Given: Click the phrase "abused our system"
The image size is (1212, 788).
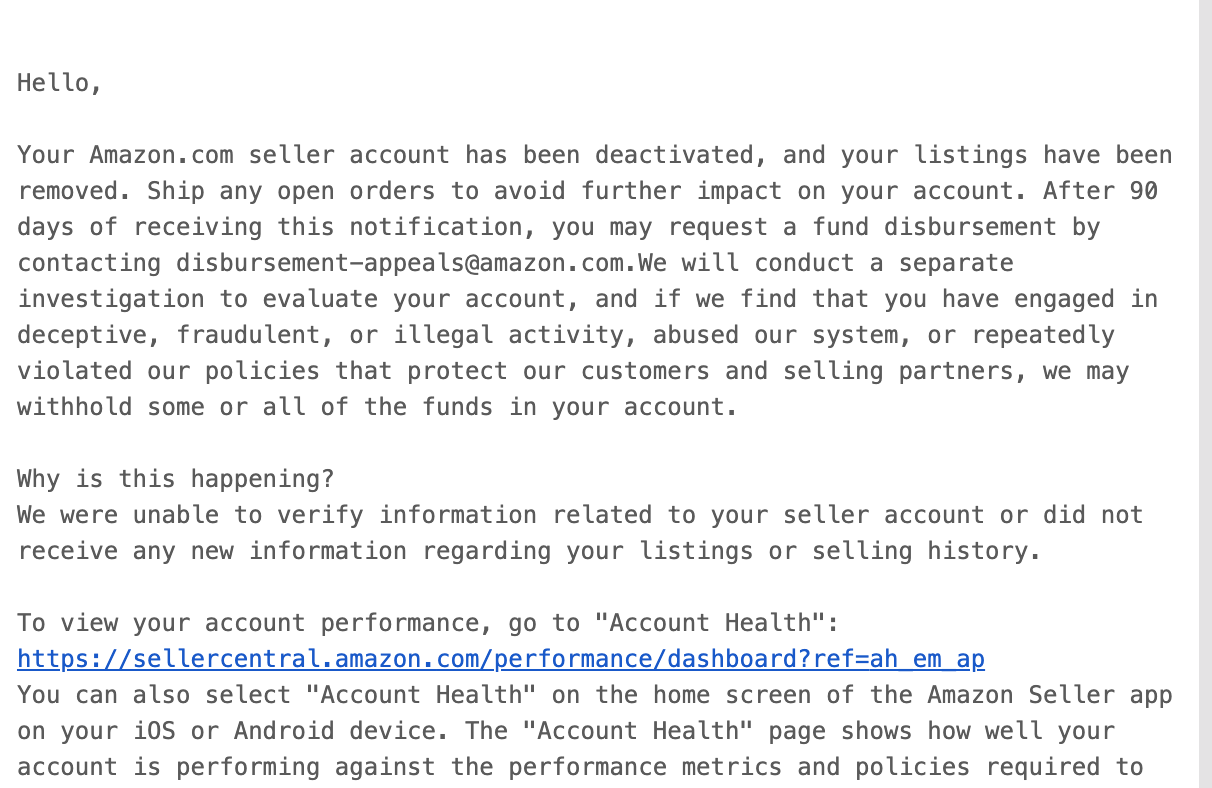Looking at the screenshot, I should click(775, 335).
